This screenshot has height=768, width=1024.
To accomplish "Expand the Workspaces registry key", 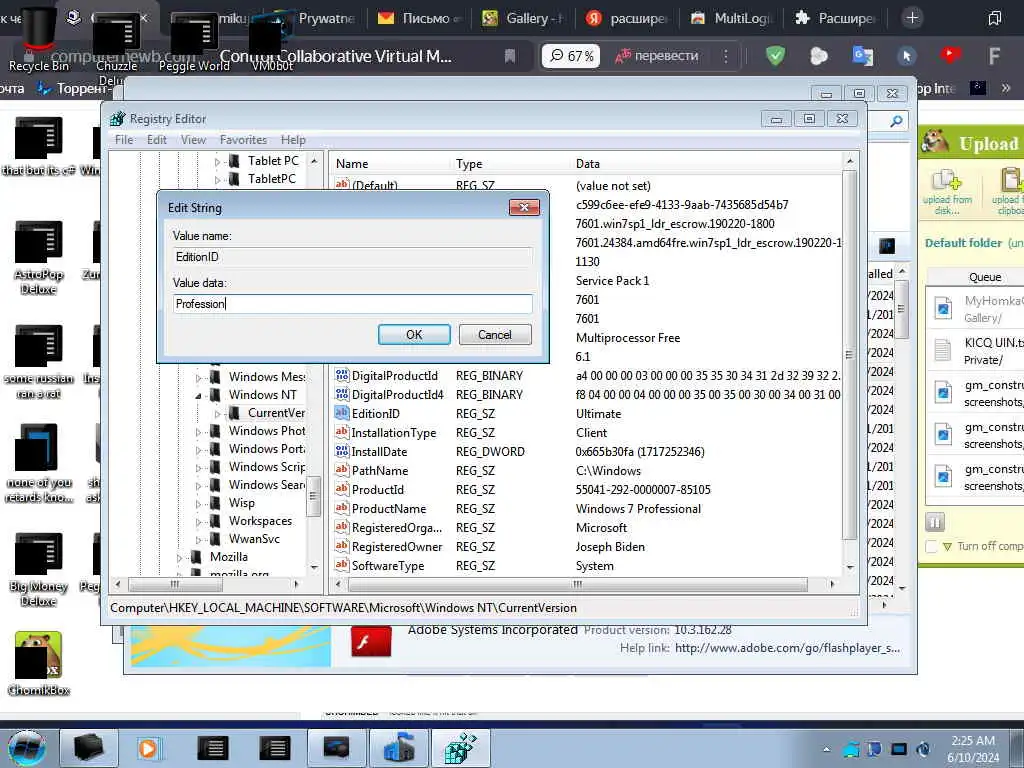I will pyautogui.click(x=198, y=521).
